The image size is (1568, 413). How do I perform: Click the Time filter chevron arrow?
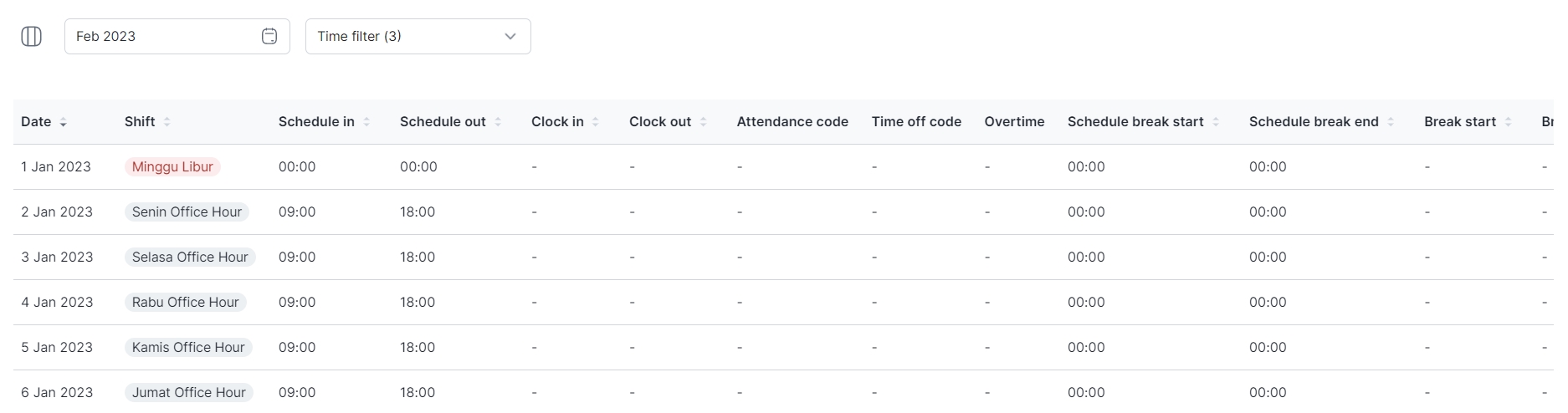(510, 37)
